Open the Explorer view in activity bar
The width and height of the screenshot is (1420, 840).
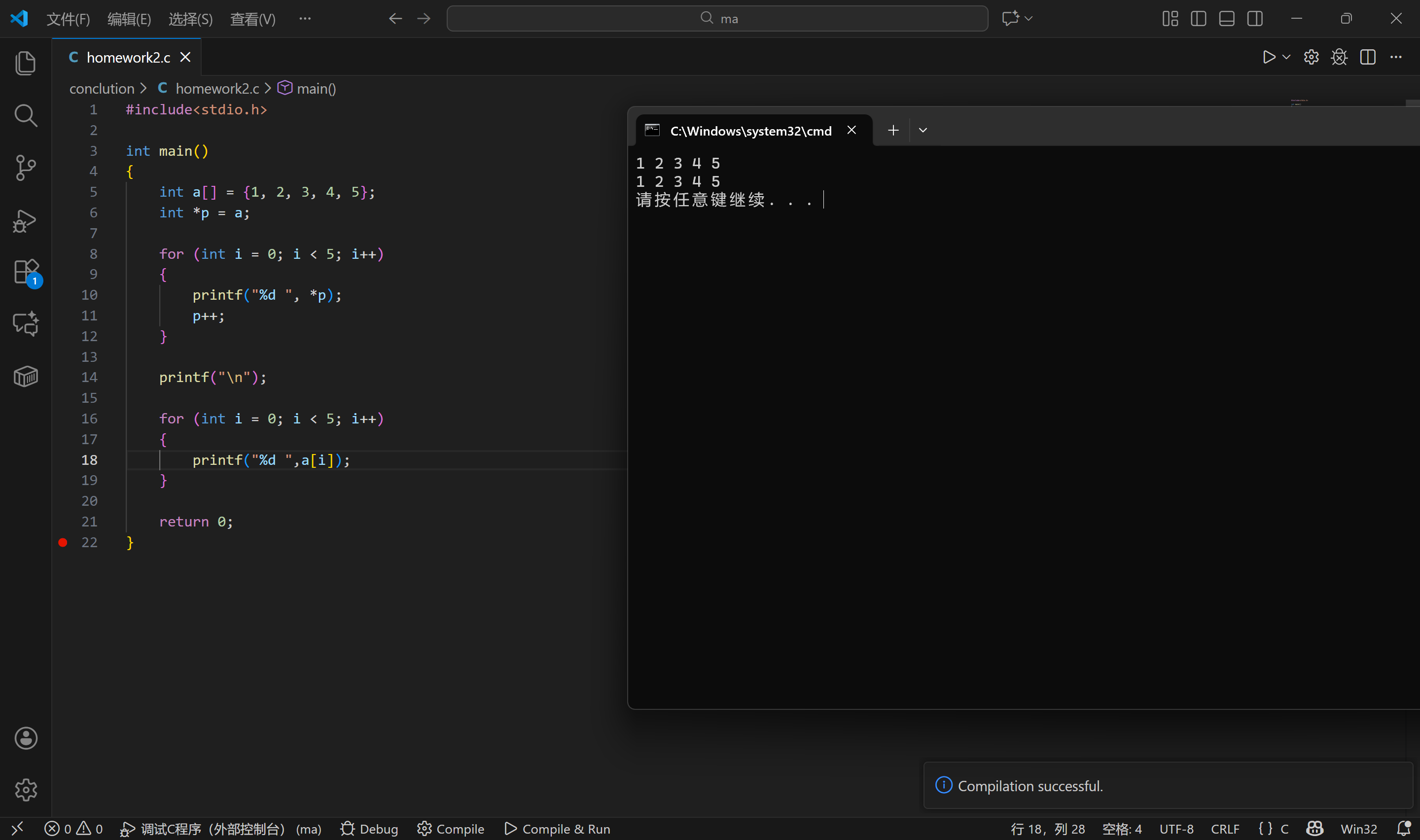26,63
